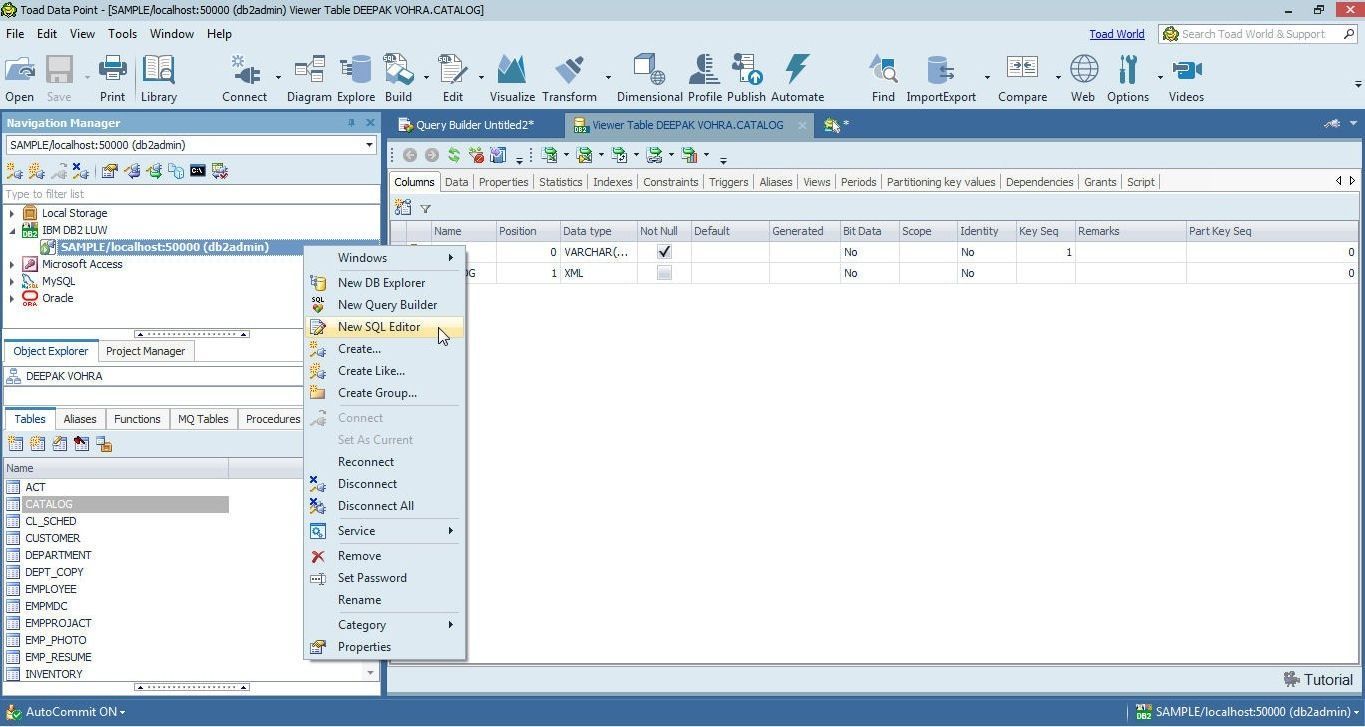Open the Tools menu
Image resolution: width=1365 pixels, height=727 pixels.
[122, 33]
